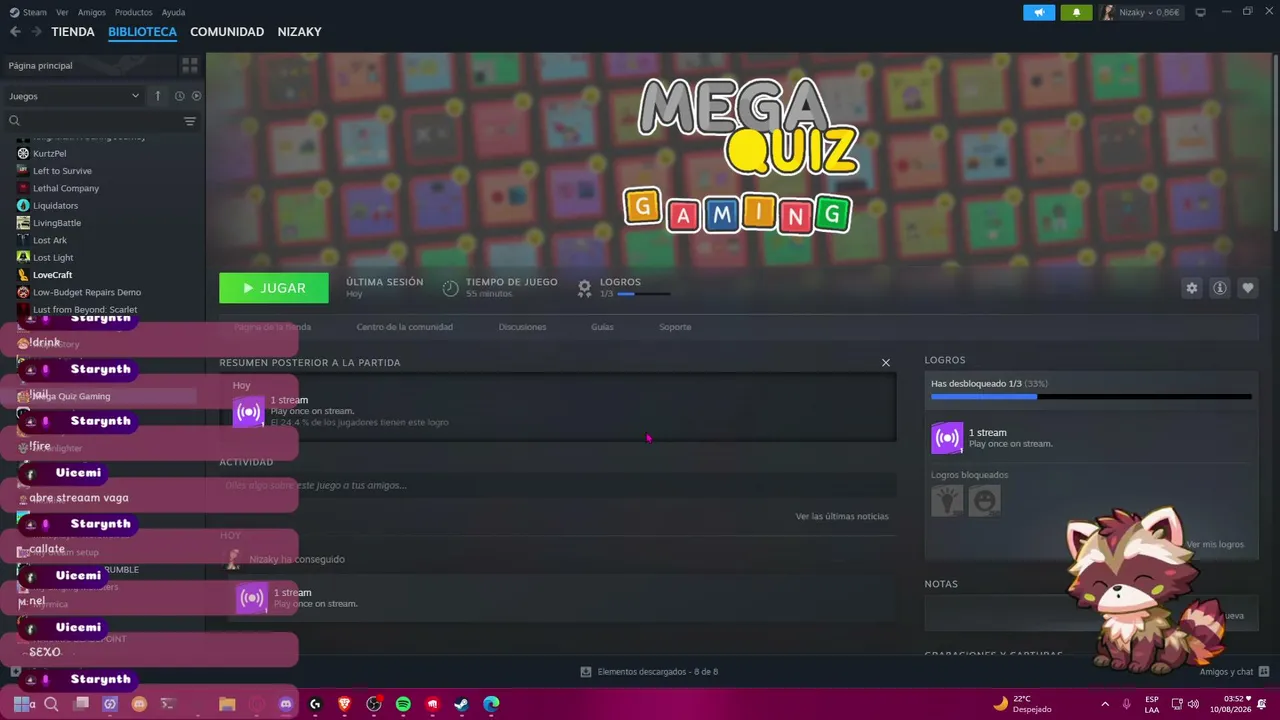
Task: Open OBS Studio from the taskbar
Action: (374, 704)
